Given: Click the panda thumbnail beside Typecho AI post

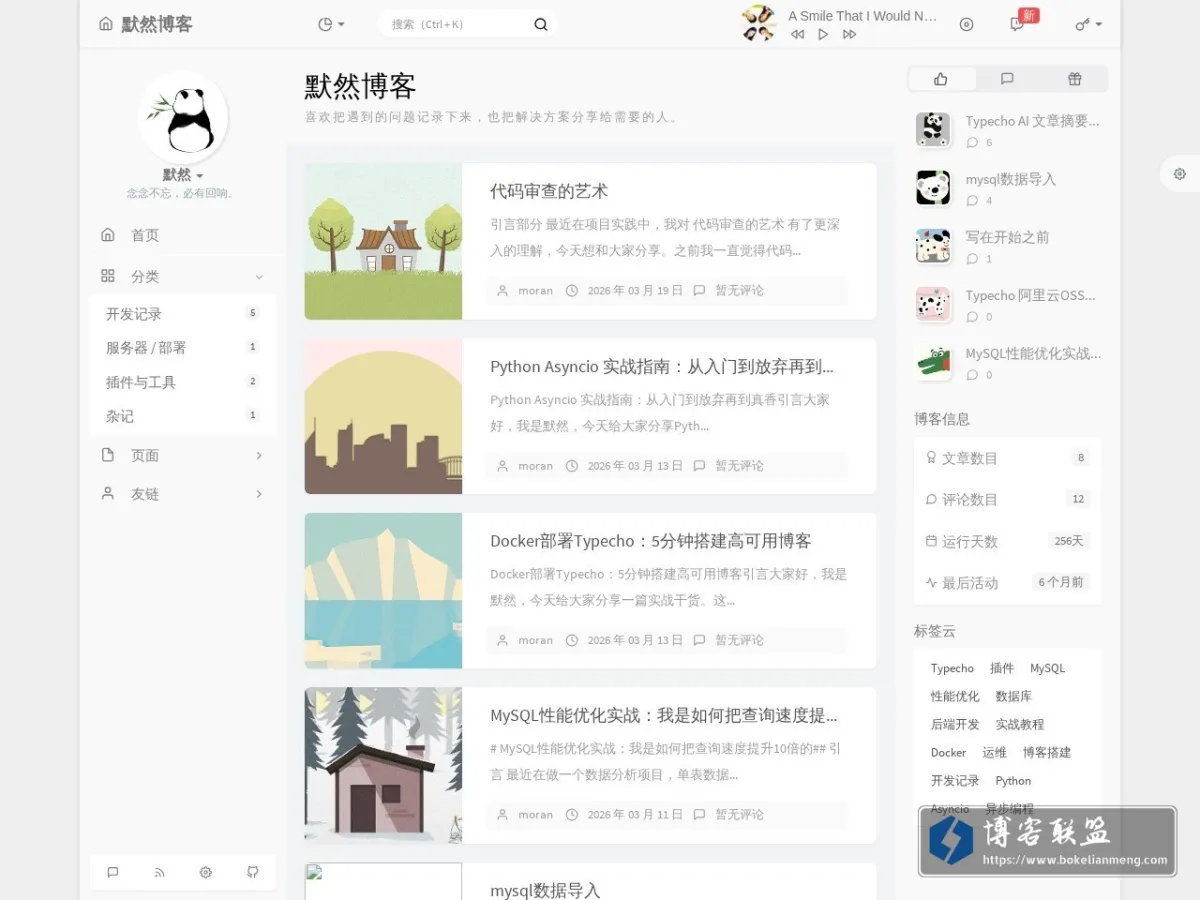Looking at the screenshot, I should 933,130.
